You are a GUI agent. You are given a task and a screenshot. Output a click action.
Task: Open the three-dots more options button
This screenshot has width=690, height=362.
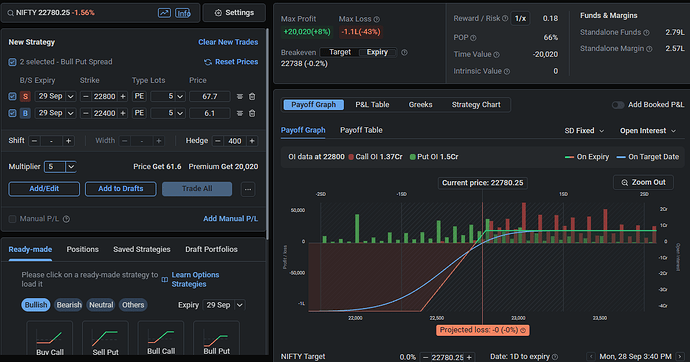(x=248, y=189)
